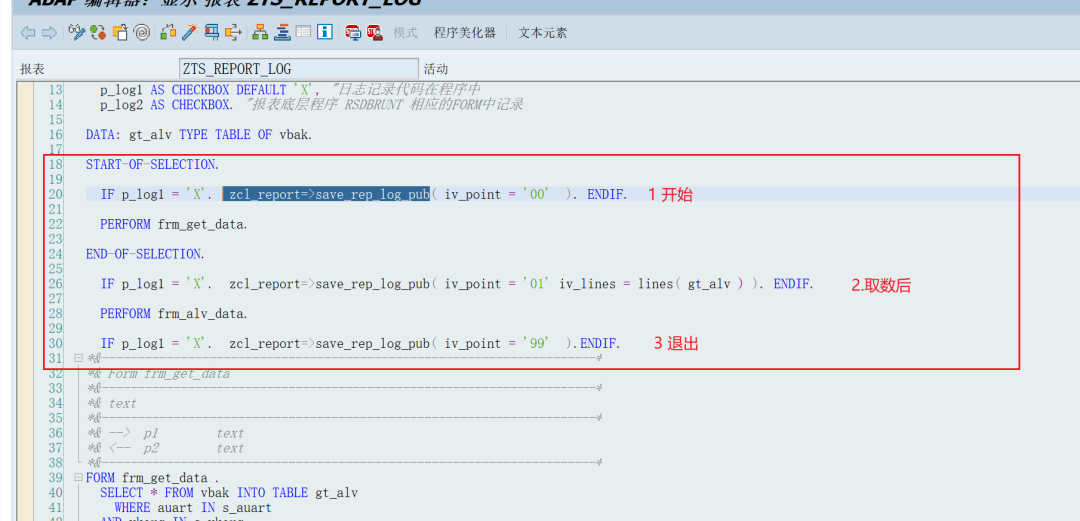Click comment 'Form frm_get_data' on line 32

pos(158,374)
